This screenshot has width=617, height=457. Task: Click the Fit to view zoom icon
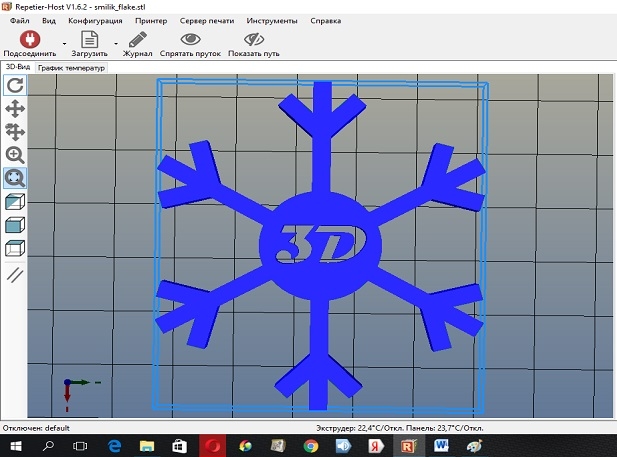tap(15, 178)
